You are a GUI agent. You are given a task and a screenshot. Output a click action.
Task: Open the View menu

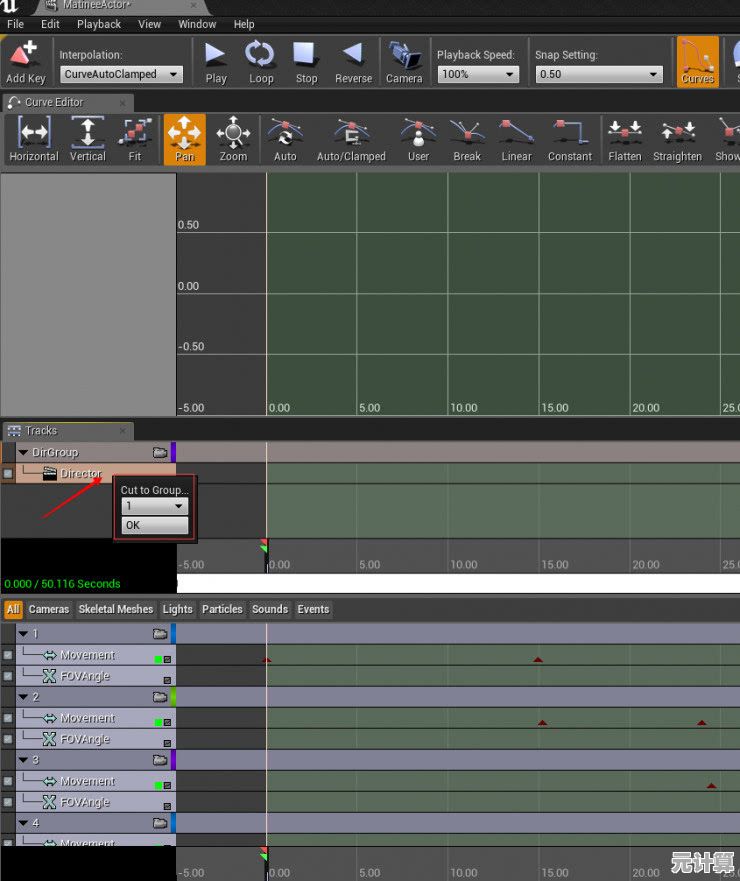pos(149,24)
